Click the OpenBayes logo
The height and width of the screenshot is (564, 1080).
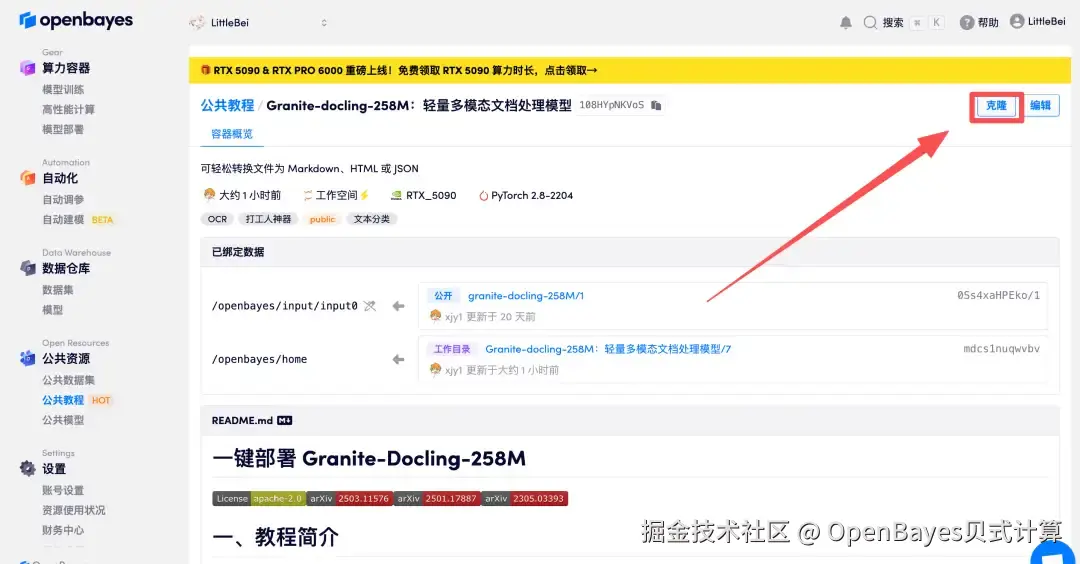76,21
